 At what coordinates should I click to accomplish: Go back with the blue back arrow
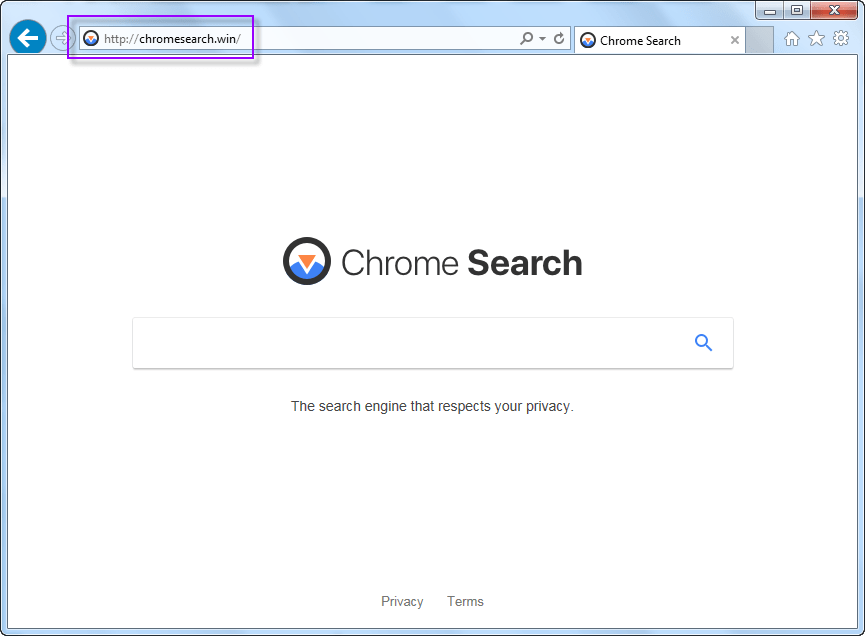coord(28,38)
